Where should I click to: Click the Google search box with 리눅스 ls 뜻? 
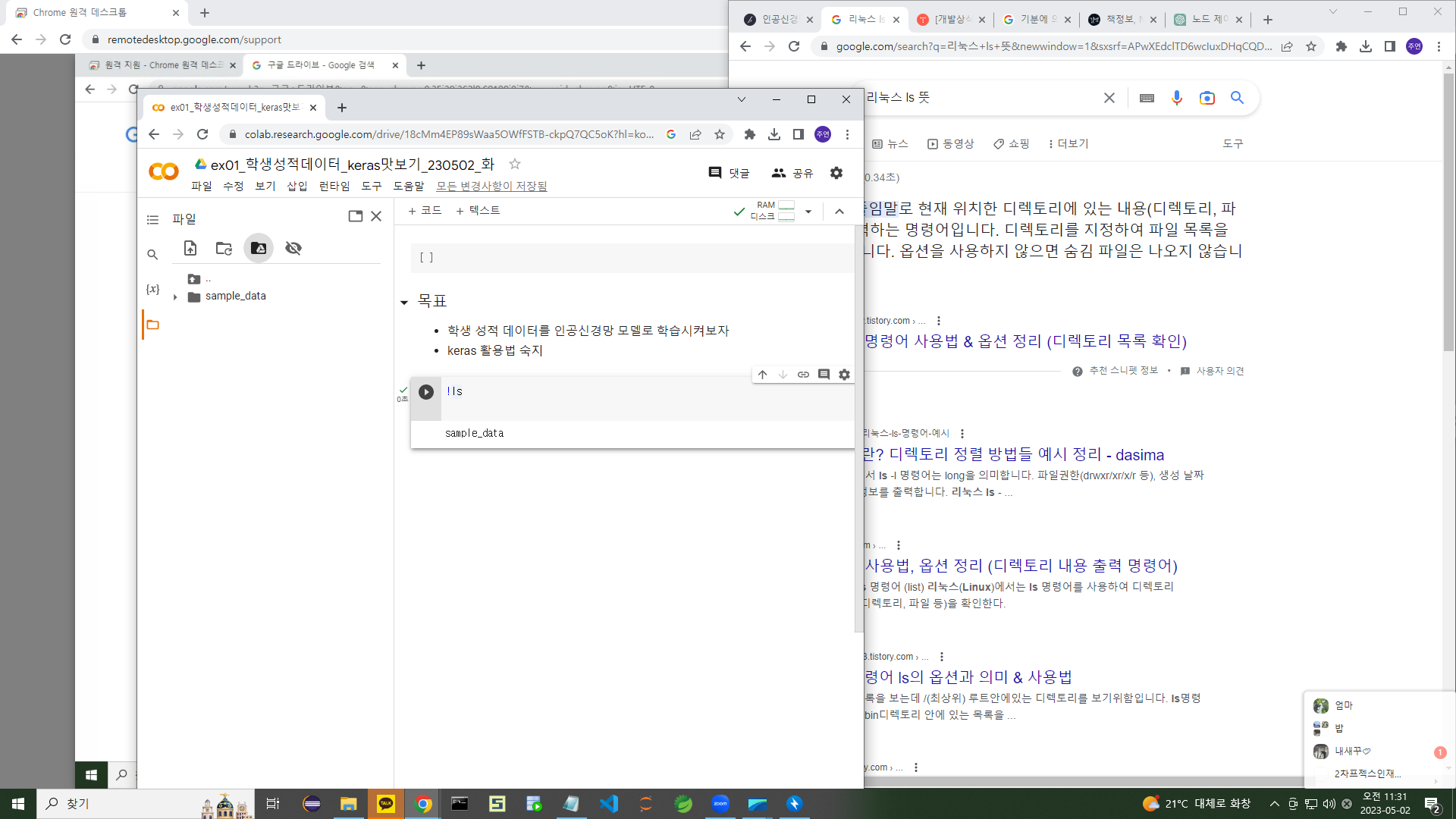pyautogui.click(x=978, y=98)
